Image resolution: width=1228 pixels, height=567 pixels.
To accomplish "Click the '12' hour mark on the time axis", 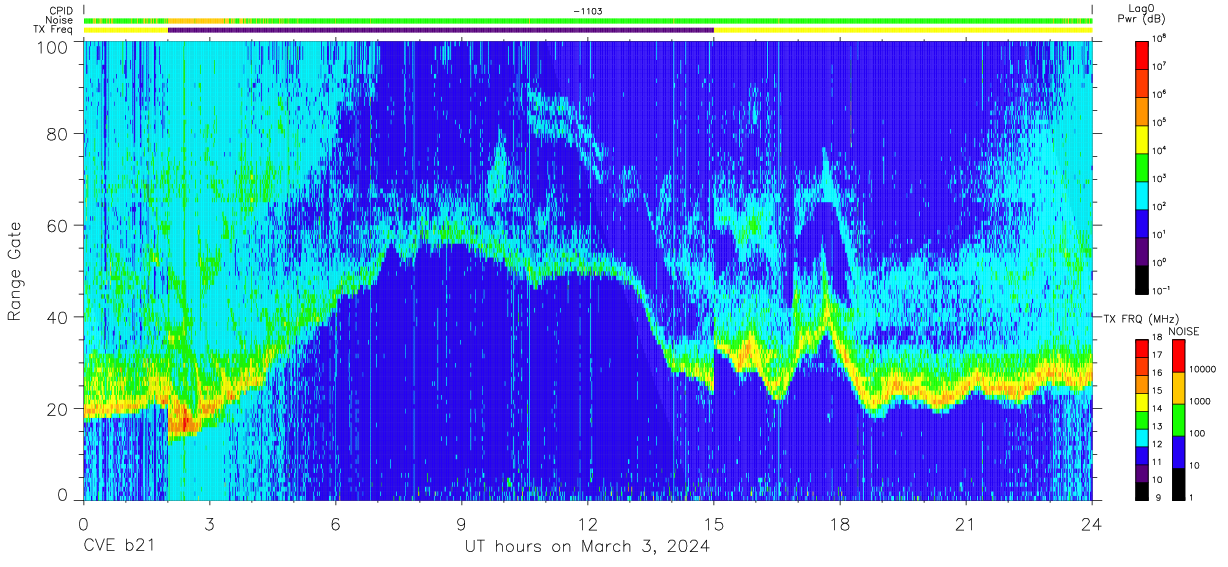I will click(588, 523).
